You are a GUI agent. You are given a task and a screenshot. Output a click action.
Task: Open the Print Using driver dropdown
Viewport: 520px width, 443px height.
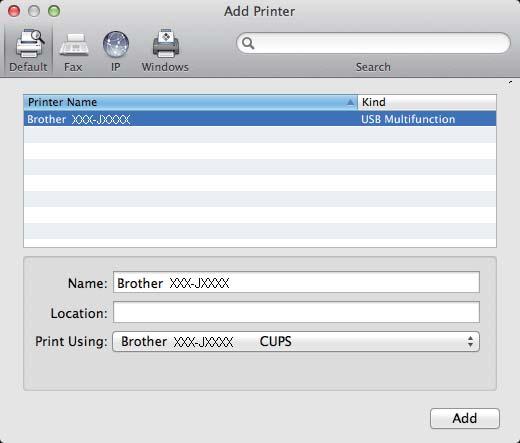[x=296, y=341]
